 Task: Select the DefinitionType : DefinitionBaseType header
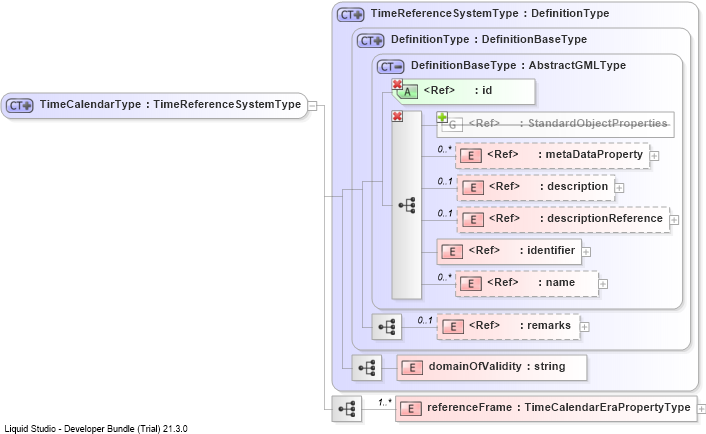[x=489, y=40]
